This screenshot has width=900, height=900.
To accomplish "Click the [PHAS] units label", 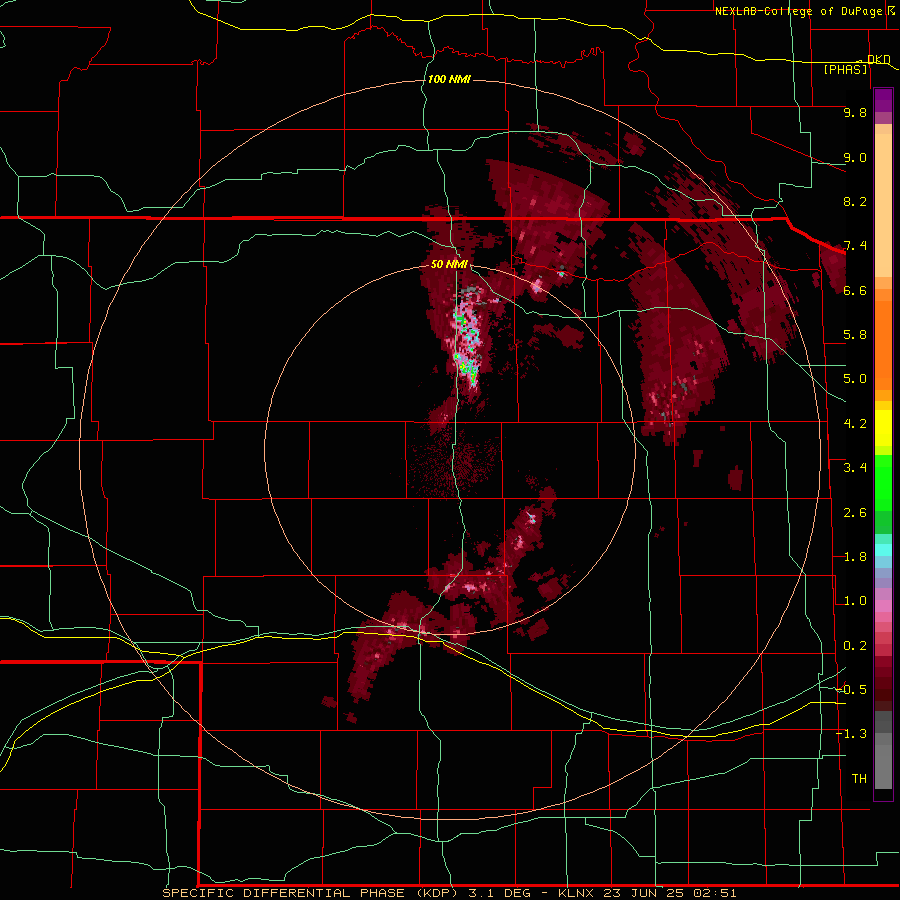I will click(845, 69).
